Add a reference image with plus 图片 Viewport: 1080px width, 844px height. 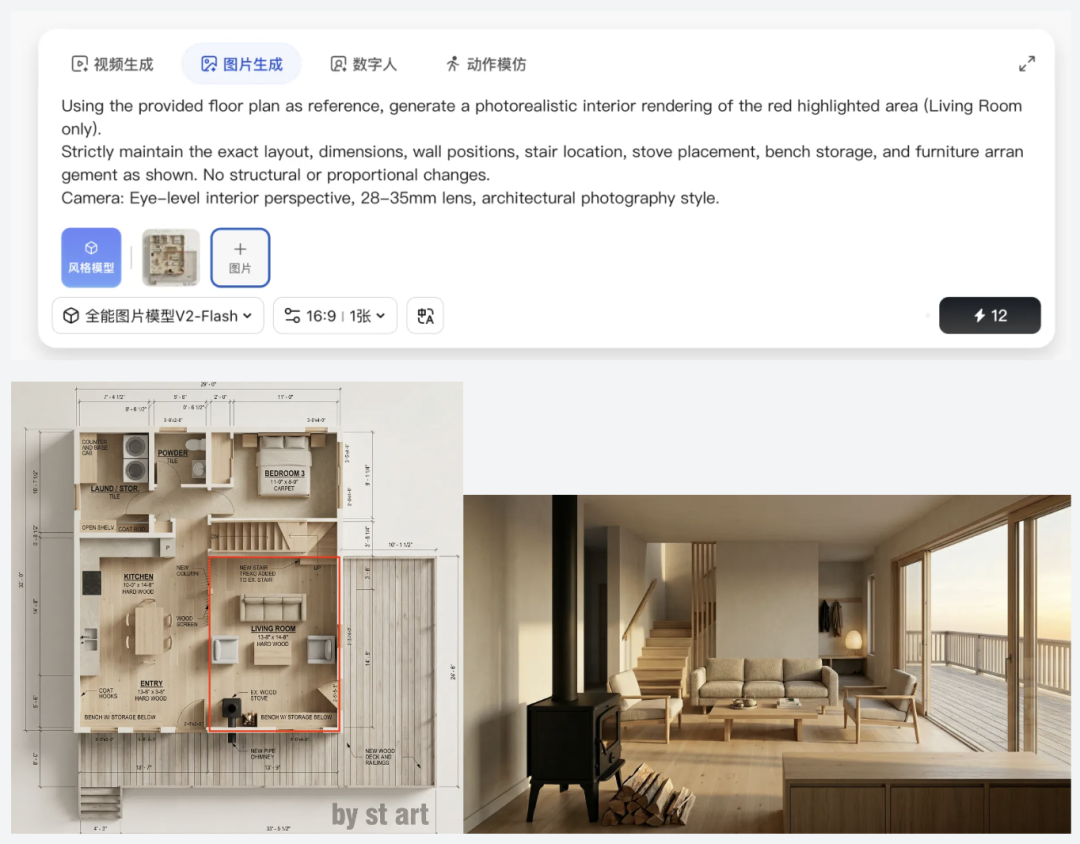240,258
